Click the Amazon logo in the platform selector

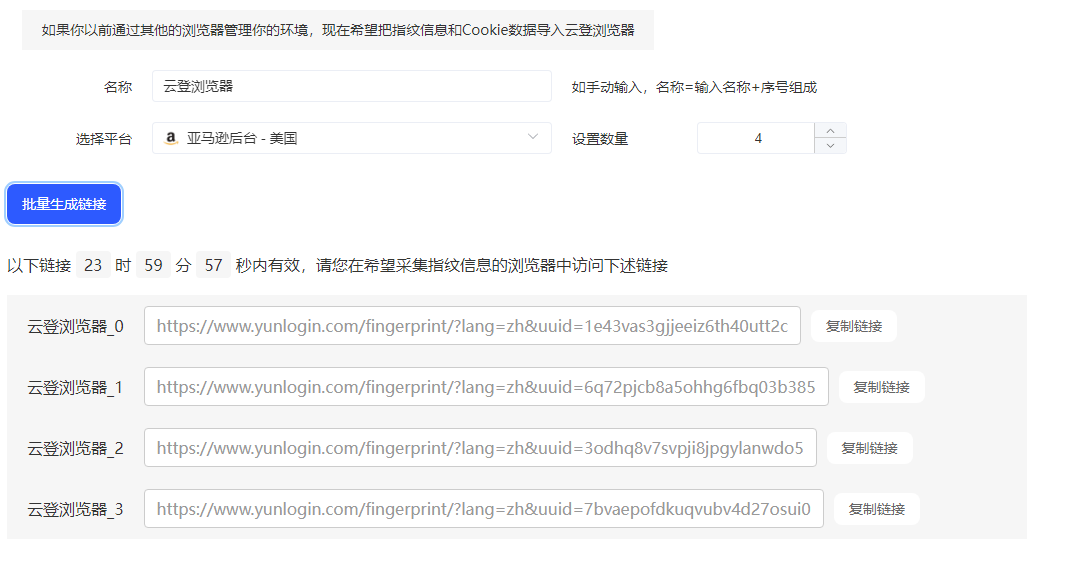pyautogui.click(x=170, y=137)
